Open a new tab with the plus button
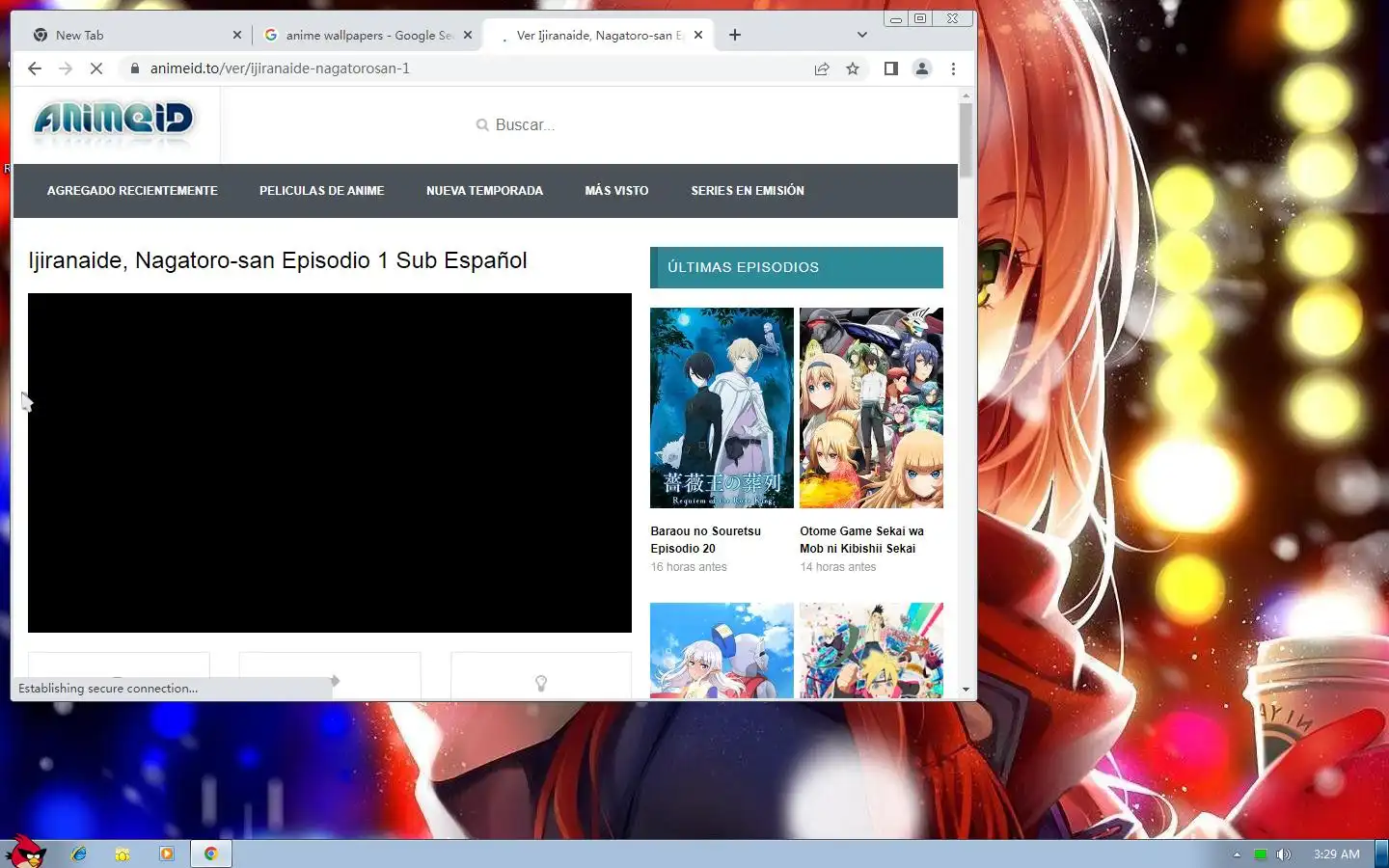The image size is (1389, 868). (x=735, y=35)
